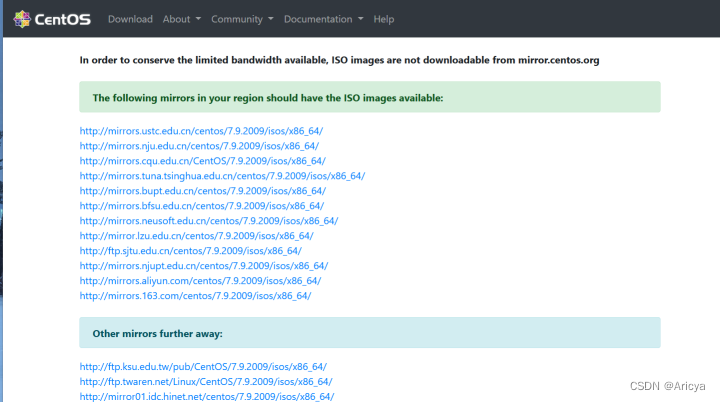Open the mirrors.nju.edu.cn mirror link
Screen dimensions: 720x402
click(199, 146)
